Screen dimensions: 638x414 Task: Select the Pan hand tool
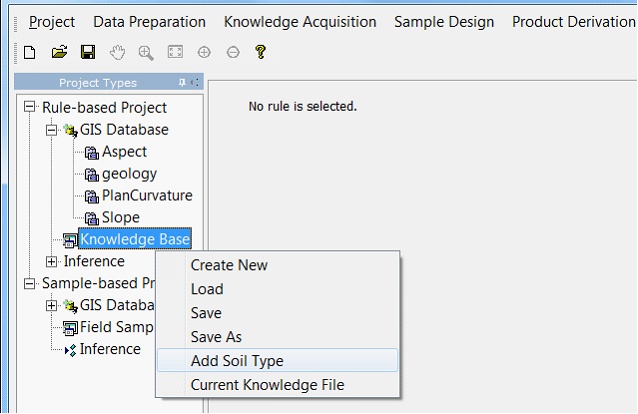(117, 53)
